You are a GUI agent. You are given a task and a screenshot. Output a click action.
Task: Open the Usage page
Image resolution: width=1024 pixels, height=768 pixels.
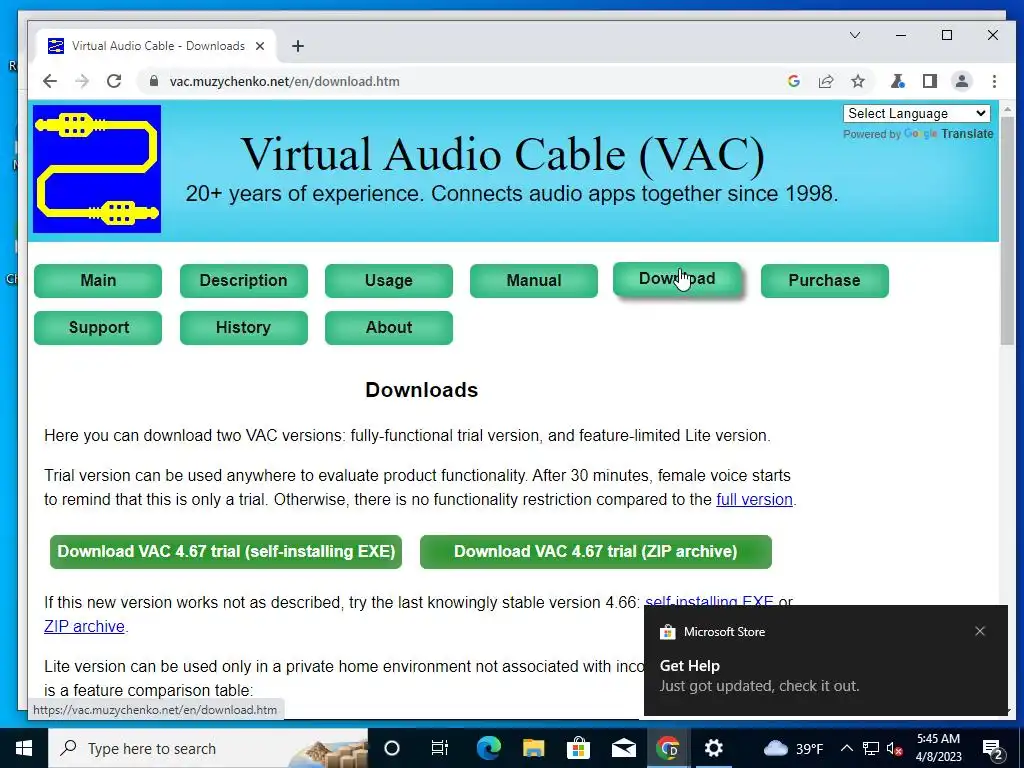(389, 280)
